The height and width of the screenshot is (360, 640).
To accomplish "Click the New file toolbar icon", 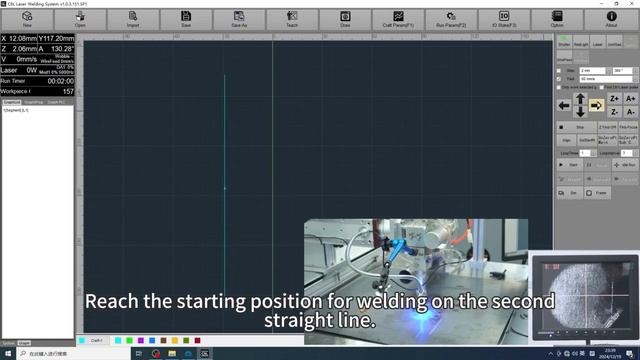I will [x=27, y=19].
